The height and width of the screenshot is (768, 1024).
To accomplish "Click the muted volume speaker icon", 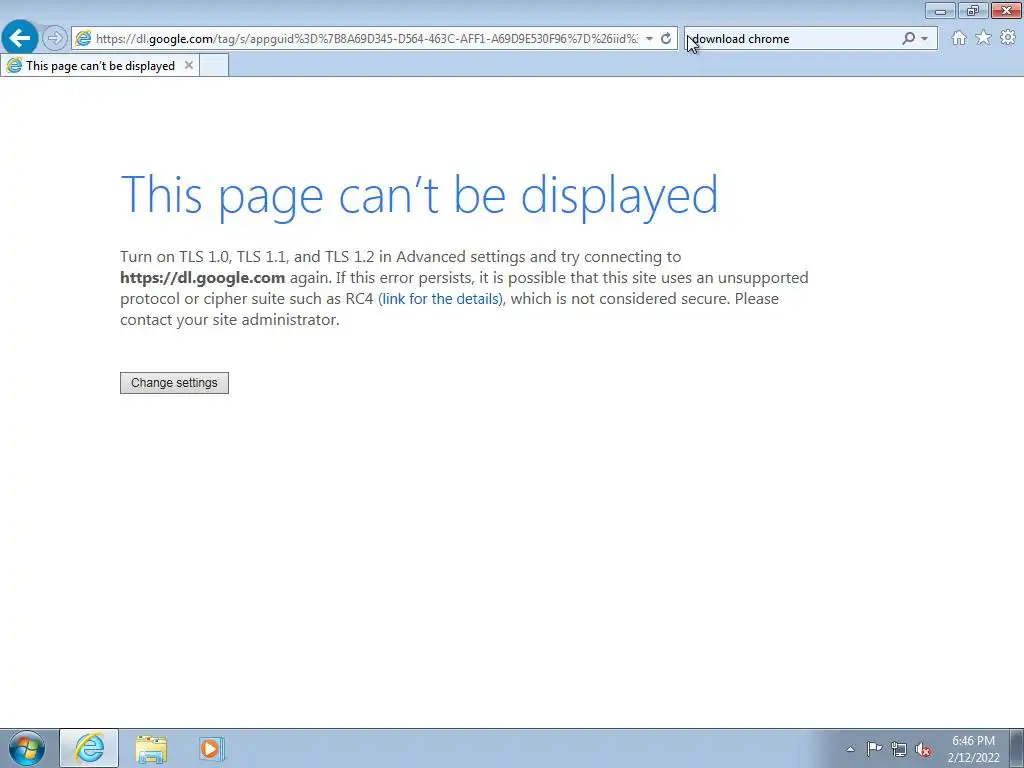I will coord(923,749).
